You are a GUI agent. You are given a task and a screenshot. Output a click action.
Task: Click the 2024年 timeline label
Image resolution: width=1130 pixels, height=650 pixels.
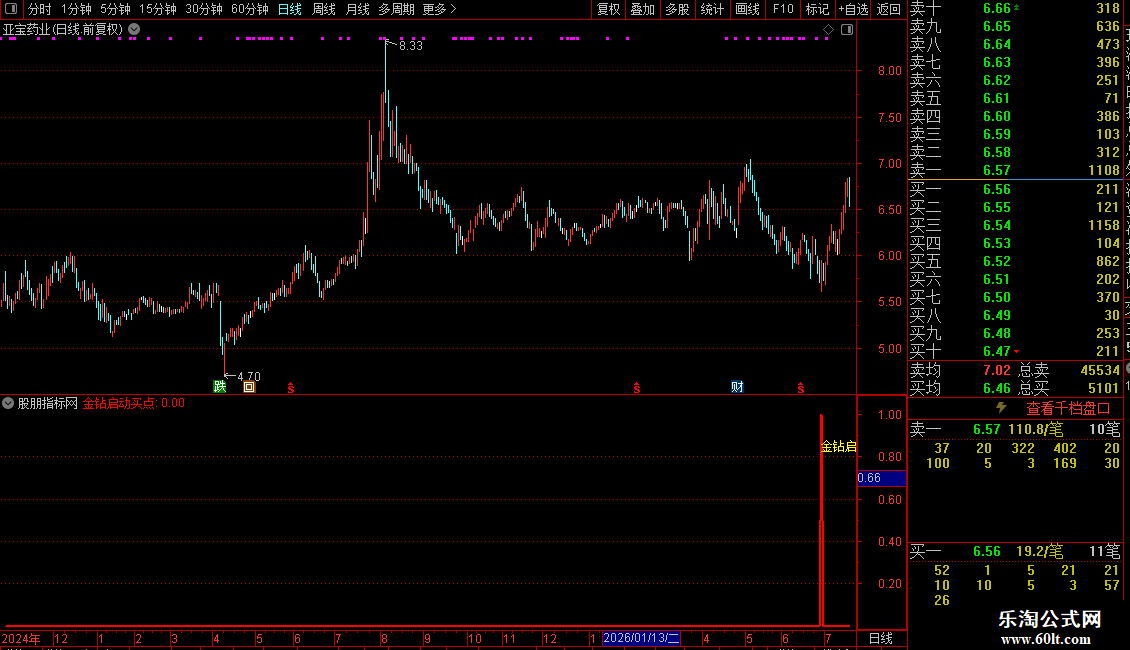(x=21, y=638)
